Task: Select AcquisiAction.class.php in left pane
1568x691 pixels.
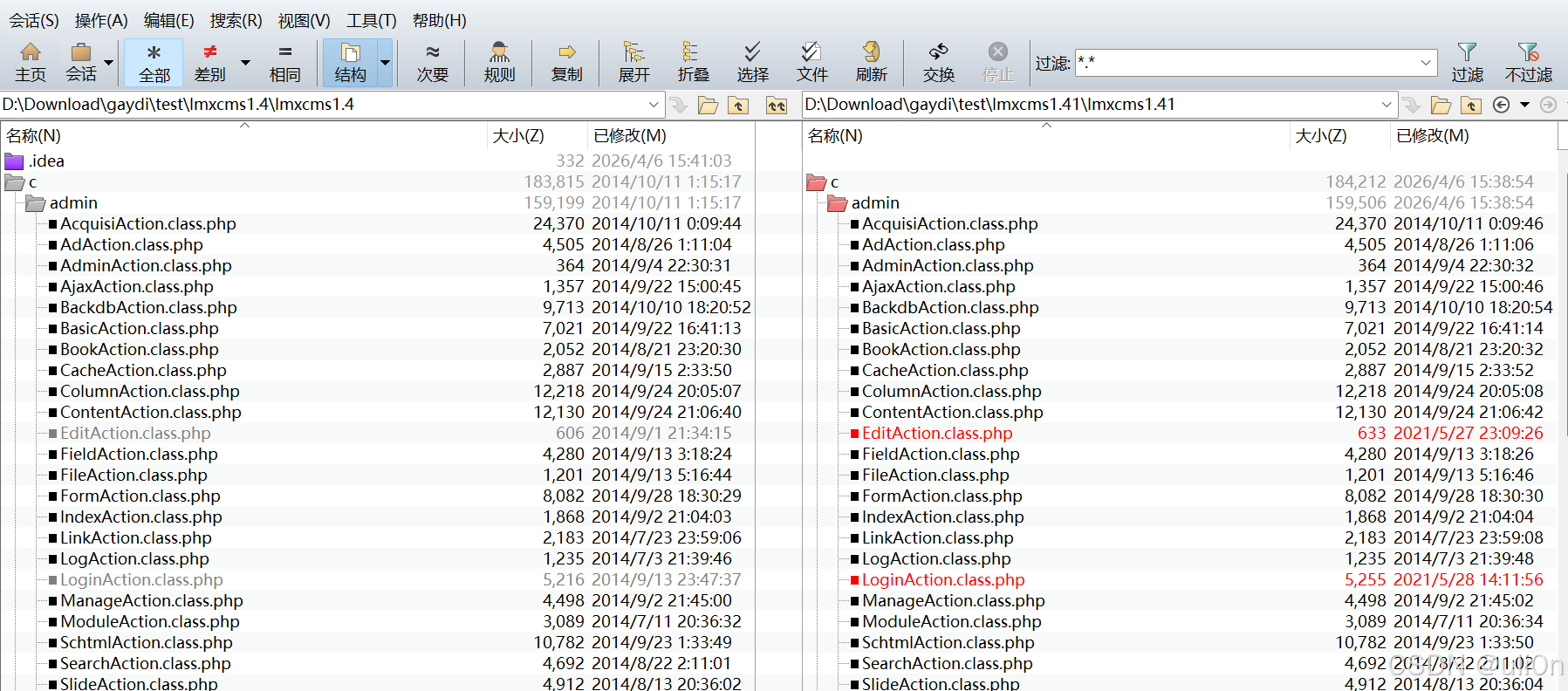Action: pyautogui.click(x=148, y=224)
